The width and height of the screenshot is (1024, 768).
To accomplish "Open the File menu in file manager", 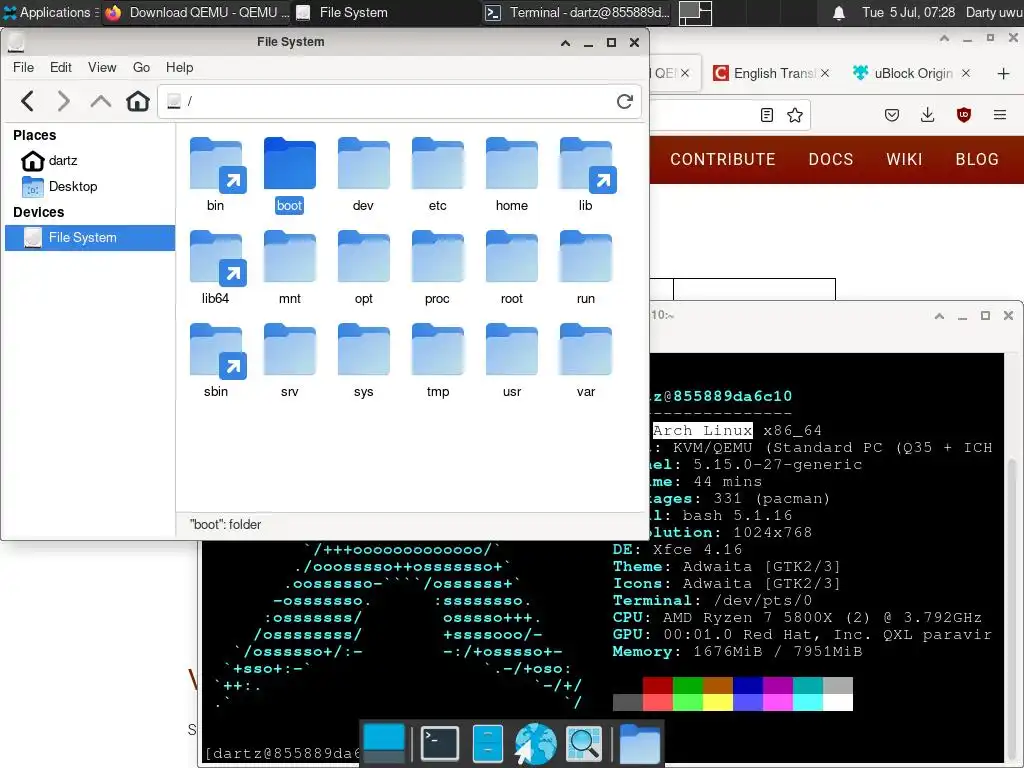I will (x=24, y=67).
